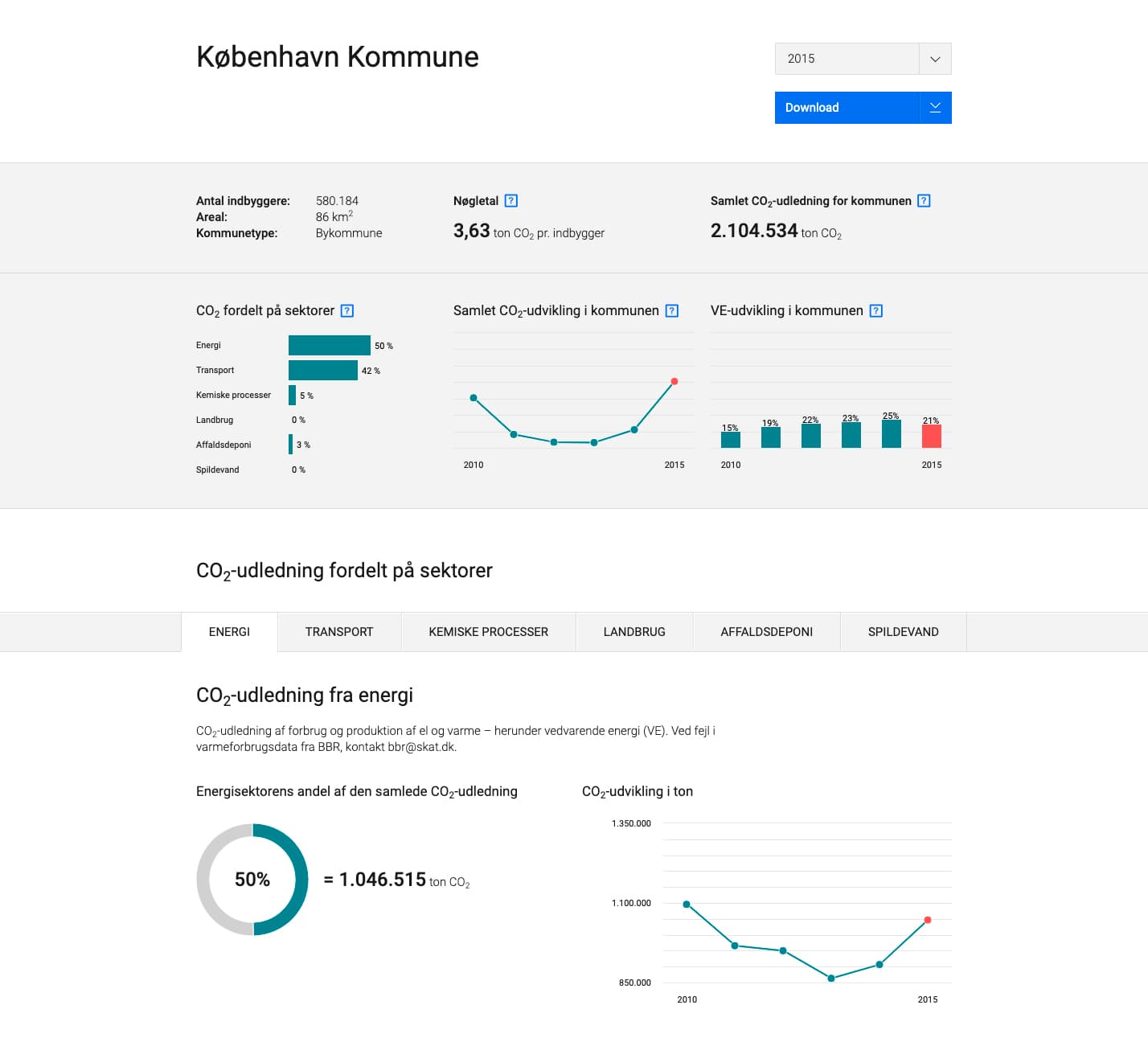Click help icon next to CO2 fordelt på sektorer

[347, 310]
